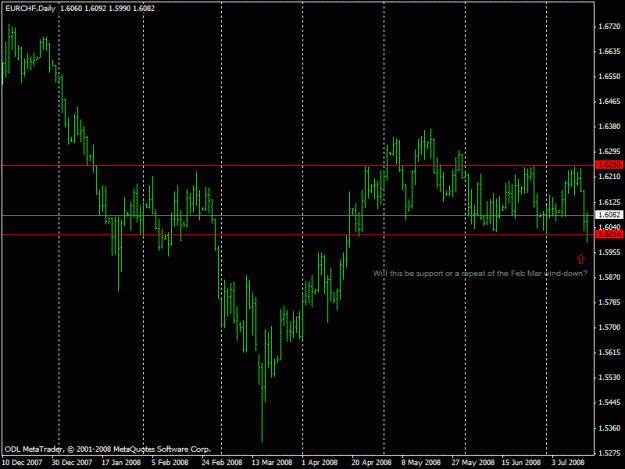
Task: Click the ODL MetaTrader copyright text
Action: (x=108, y=449)
